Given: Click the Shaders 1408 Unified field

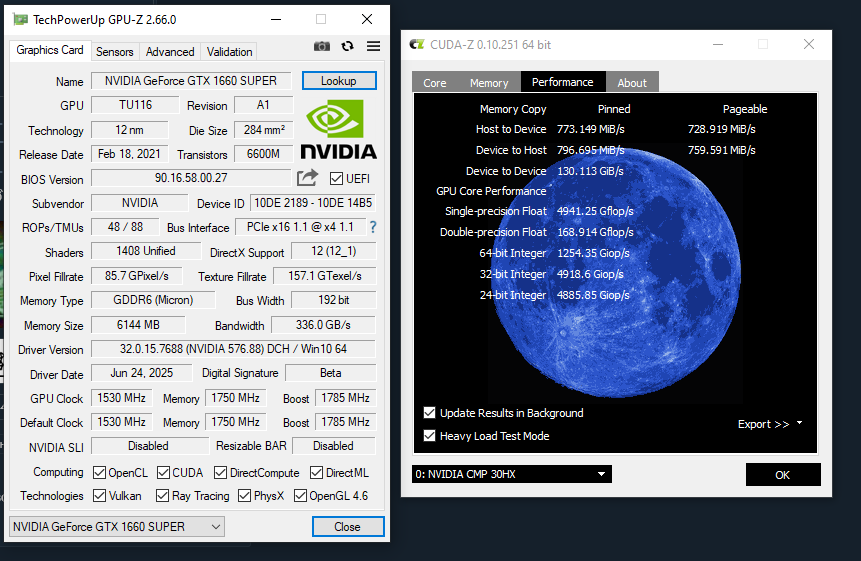Looking at the screenshot, I should click(x=146, y=251).
